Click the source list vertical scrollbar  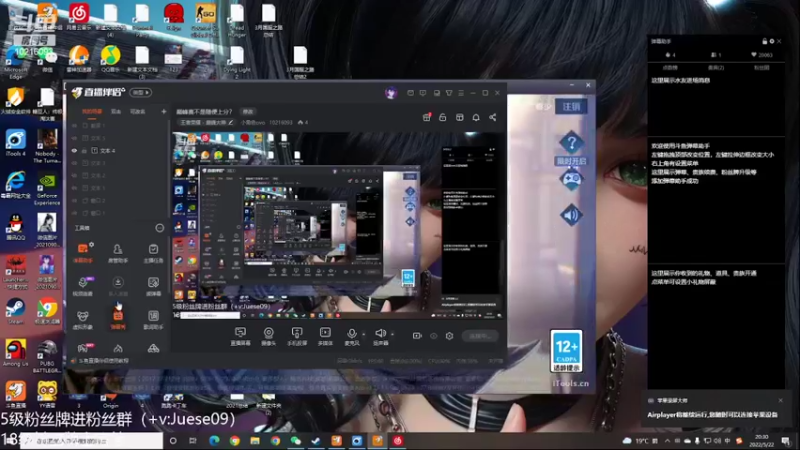(x=168, y=171)
